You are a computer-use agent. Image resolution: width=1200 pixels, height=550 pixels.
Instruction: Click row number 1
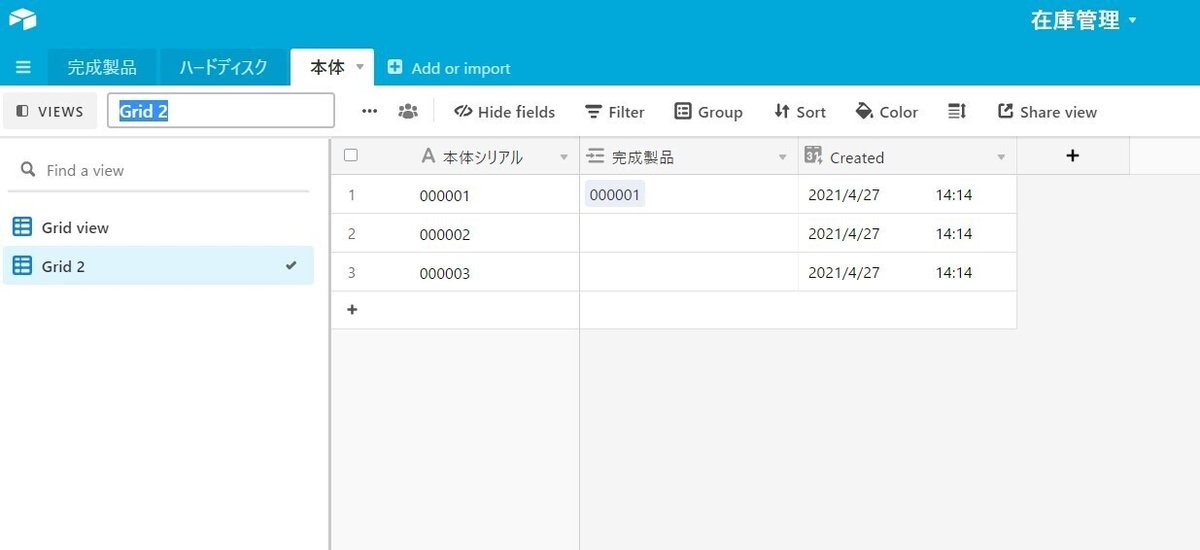351,195
